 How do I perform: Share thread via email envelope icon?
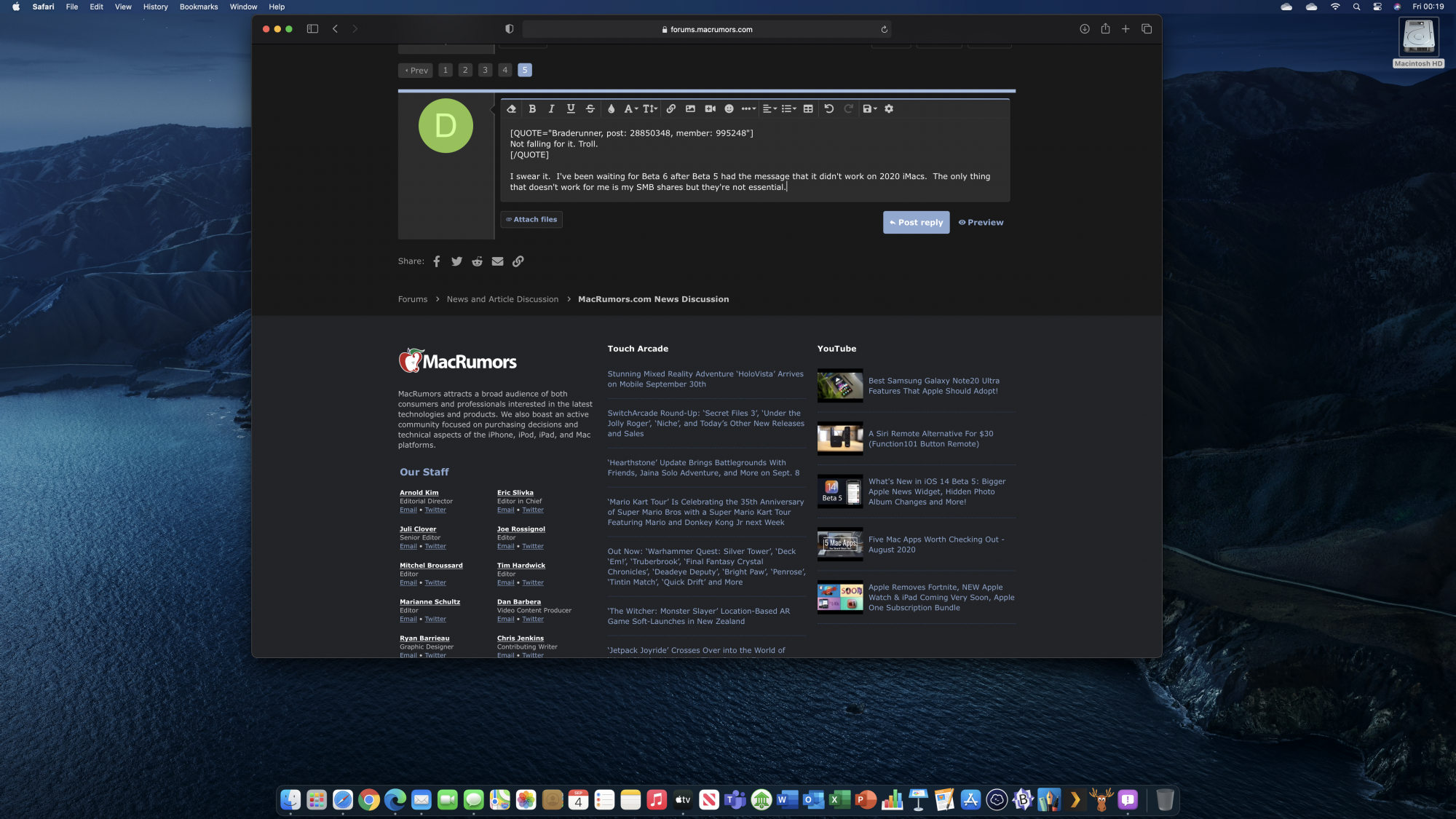tap(497, 261)
